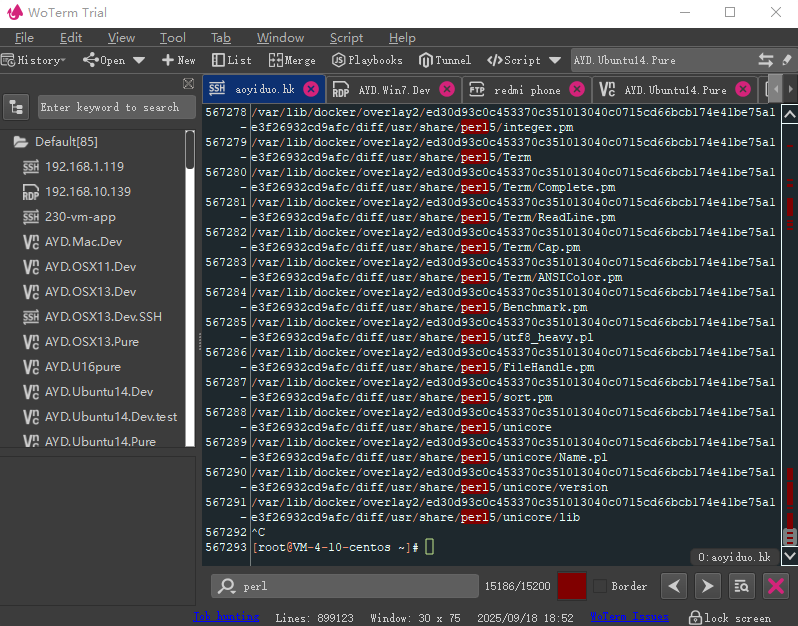The image size is (798, 626).
Task: Select AYD.OSX13.Dev.SSH in session list
Action: 103,317
